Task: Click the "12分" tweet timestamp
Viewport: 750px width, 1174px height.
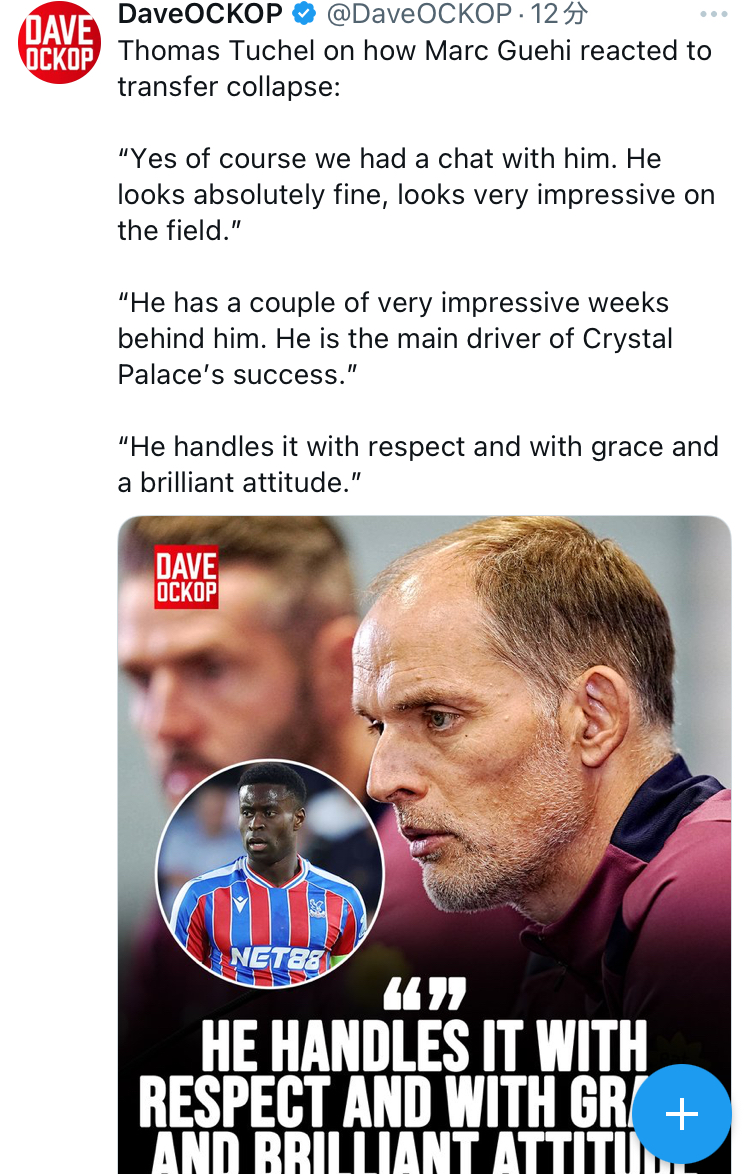Action: (559, 14)
